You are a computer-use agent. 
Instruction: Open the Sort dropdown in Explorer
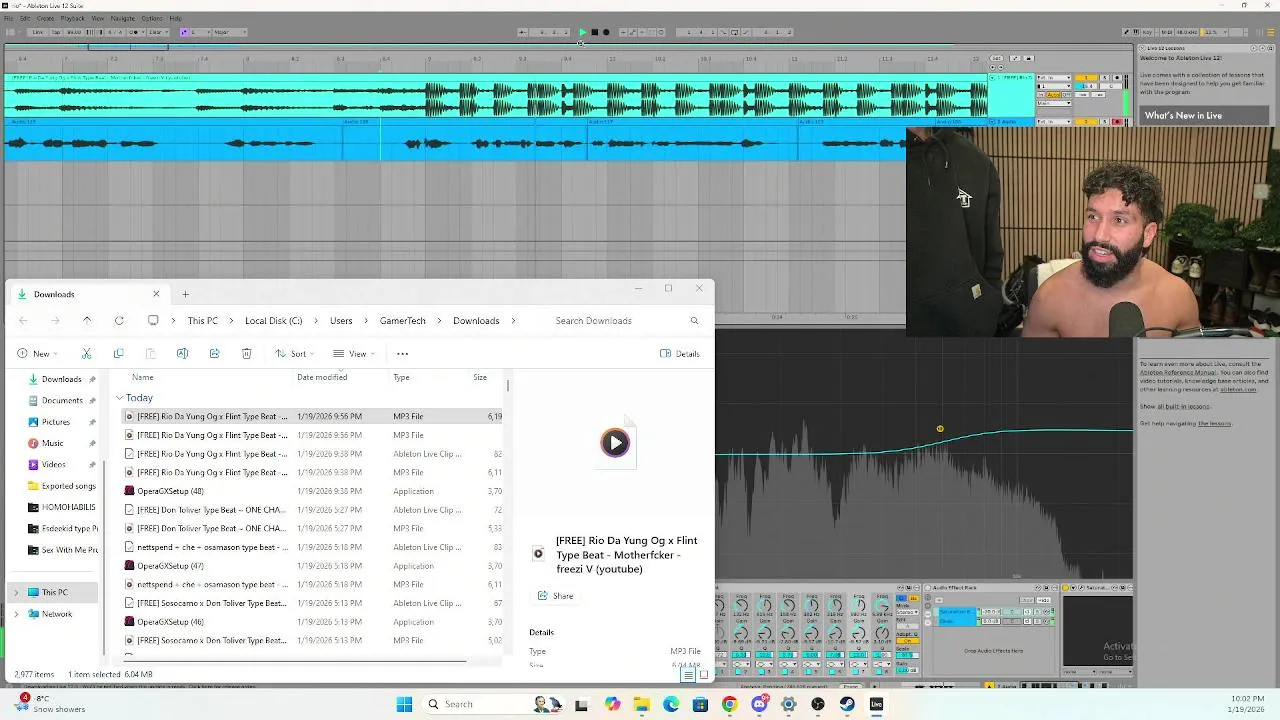coord(295,353)
